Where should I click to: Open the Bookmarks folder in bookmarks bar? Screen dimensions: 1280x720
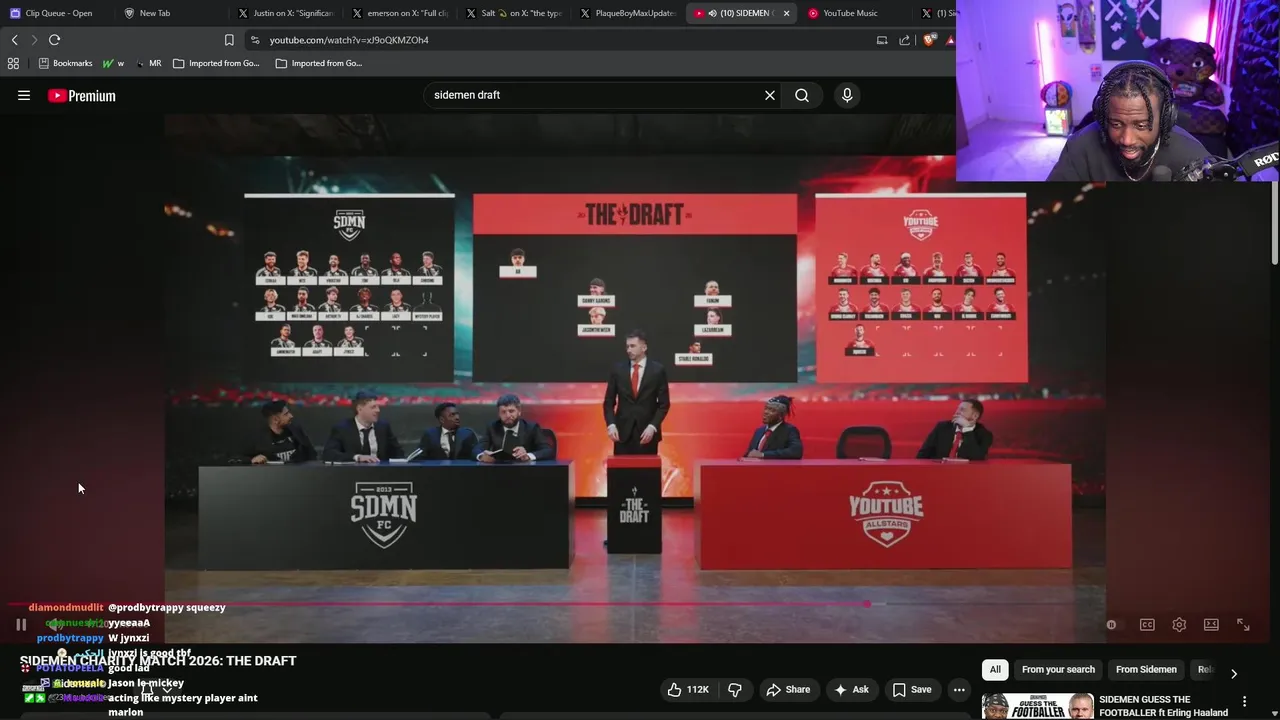point(65,63)
